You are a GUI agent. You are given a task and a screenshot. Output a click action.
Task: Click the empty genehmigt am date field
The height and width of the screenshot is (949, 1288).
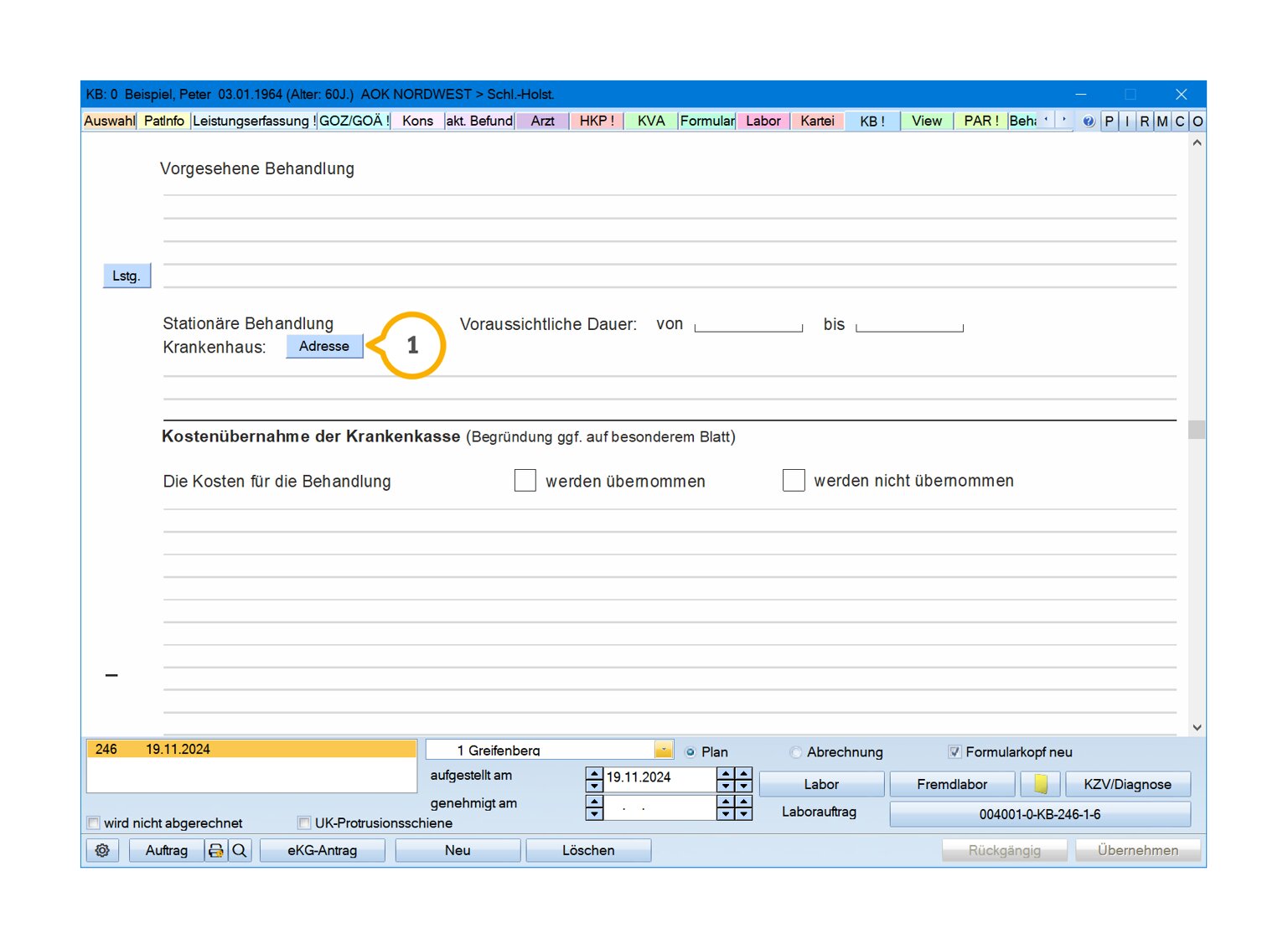[660, 807]
